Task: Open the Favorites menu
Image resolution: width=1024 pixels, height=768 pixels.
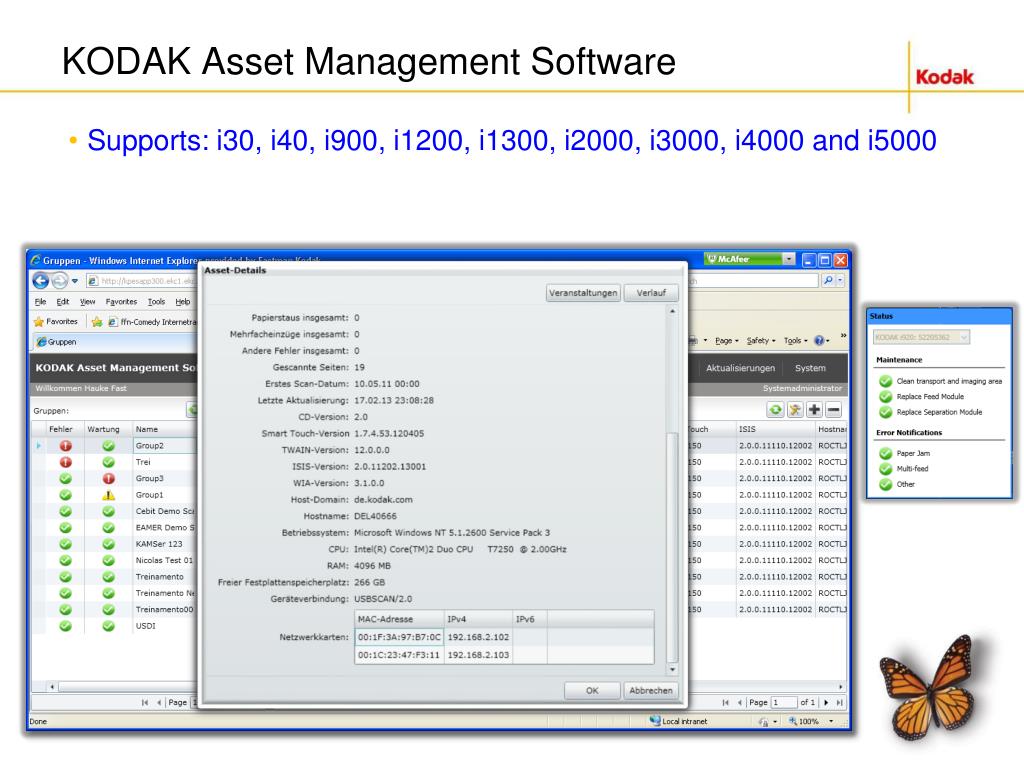Action: (121, 302)
